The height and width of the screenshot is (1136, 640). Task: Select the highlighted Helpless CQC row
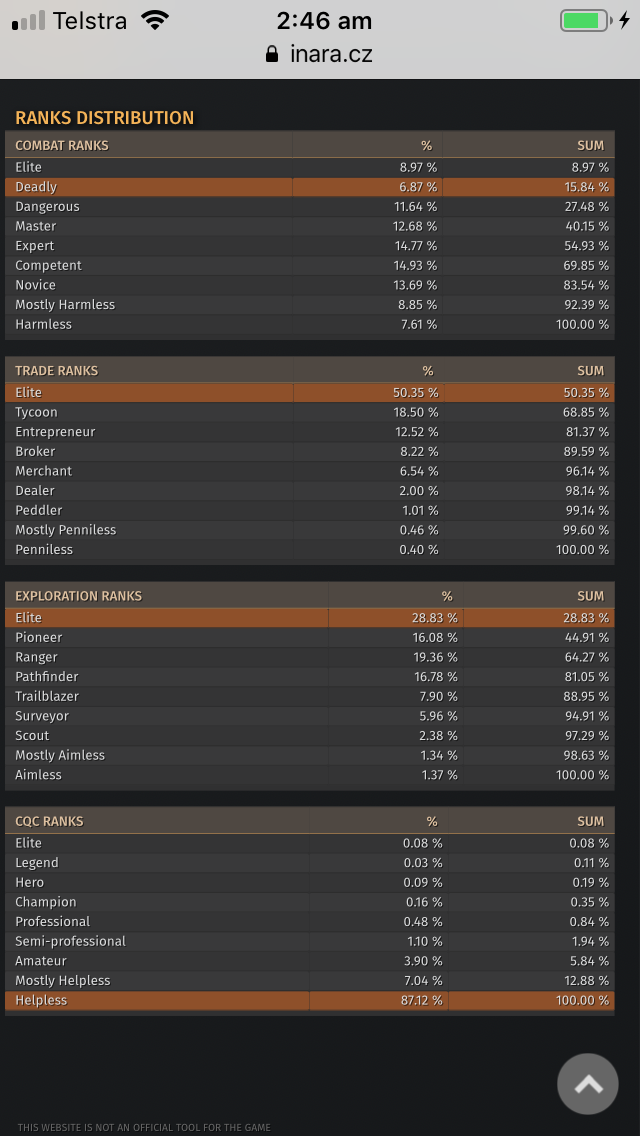pos(309,1001)
